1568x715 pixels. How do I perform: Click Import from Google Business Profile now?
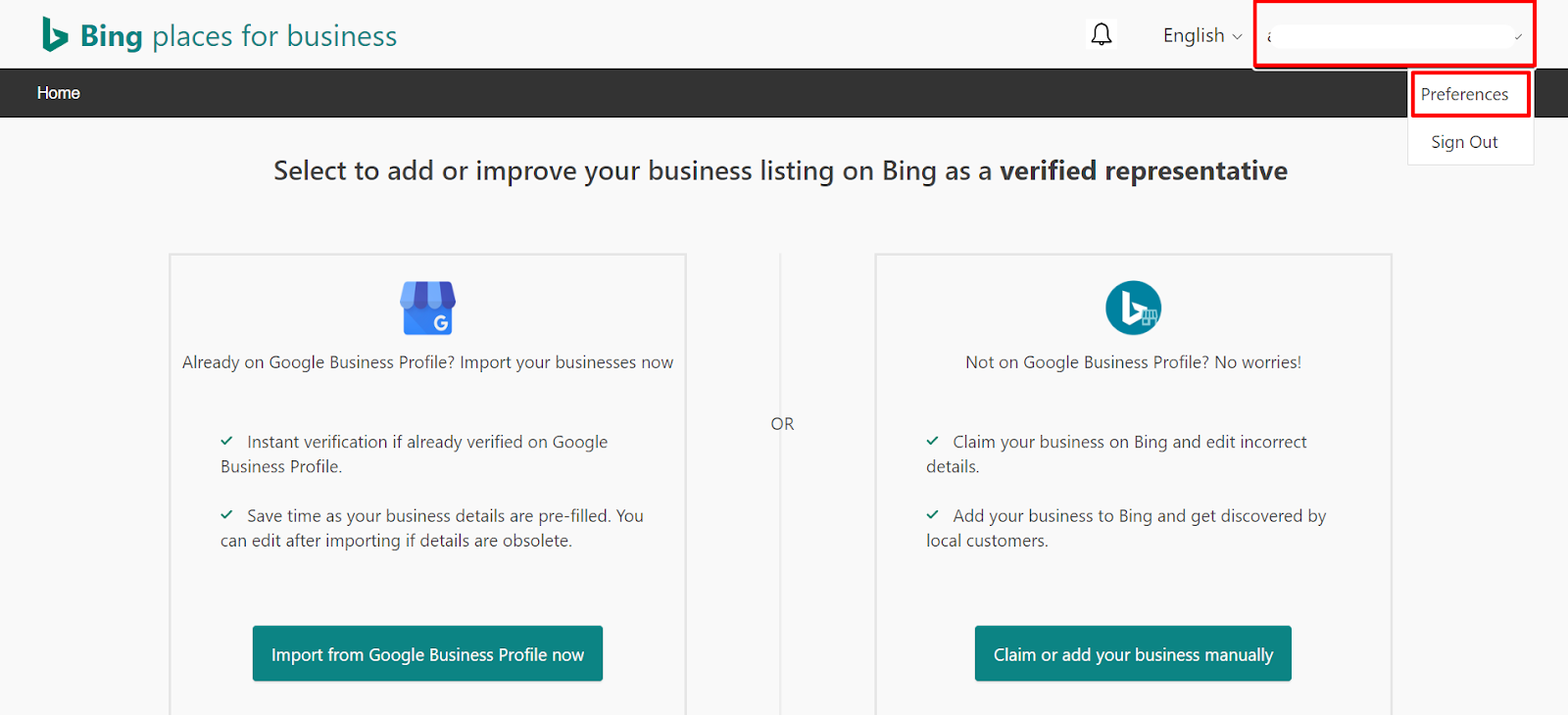427,653
